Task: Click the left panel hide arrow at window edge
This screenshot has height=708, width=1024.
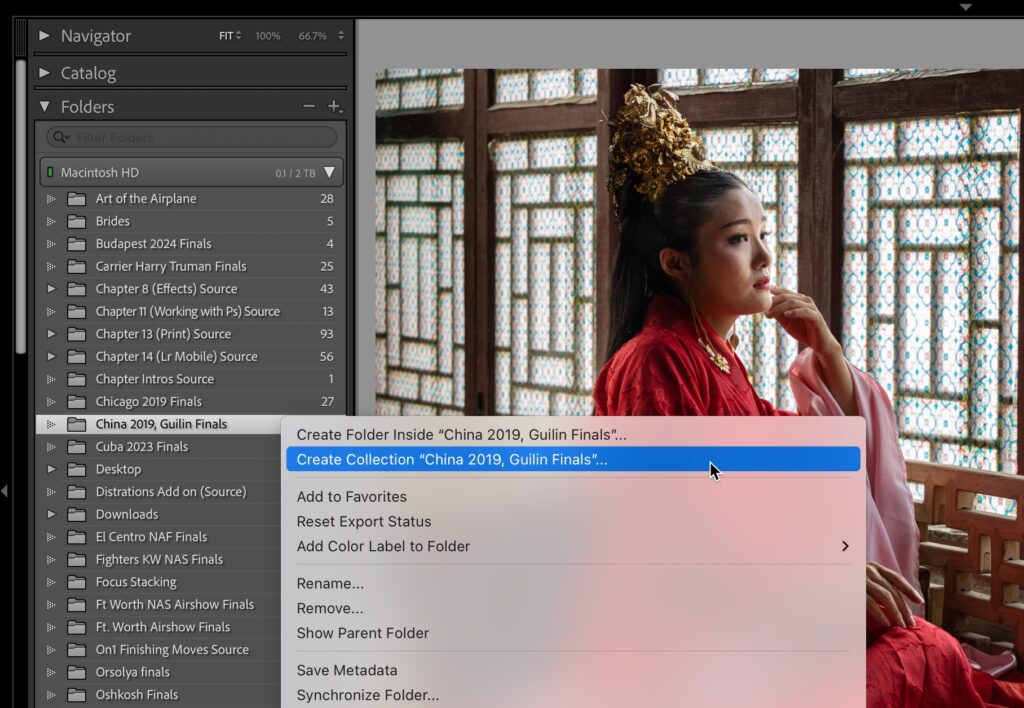Action: click(x=5, y=490)
